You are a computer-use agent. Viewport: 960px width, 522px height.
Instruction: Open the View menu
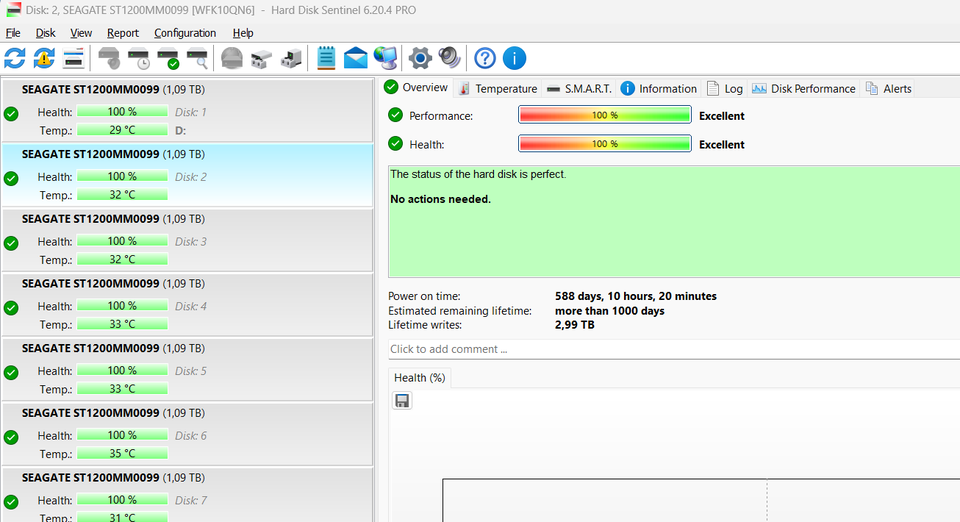click(x=81, y=33)
